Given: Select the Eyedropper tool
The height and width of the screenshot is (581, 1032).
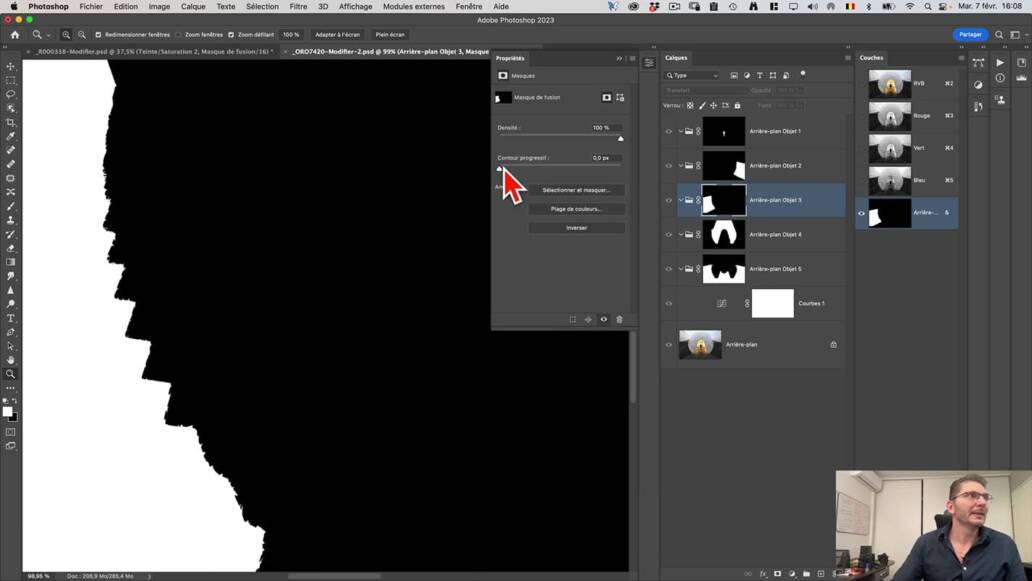Looking at the screenshot, I should click(x=11, y=136).
